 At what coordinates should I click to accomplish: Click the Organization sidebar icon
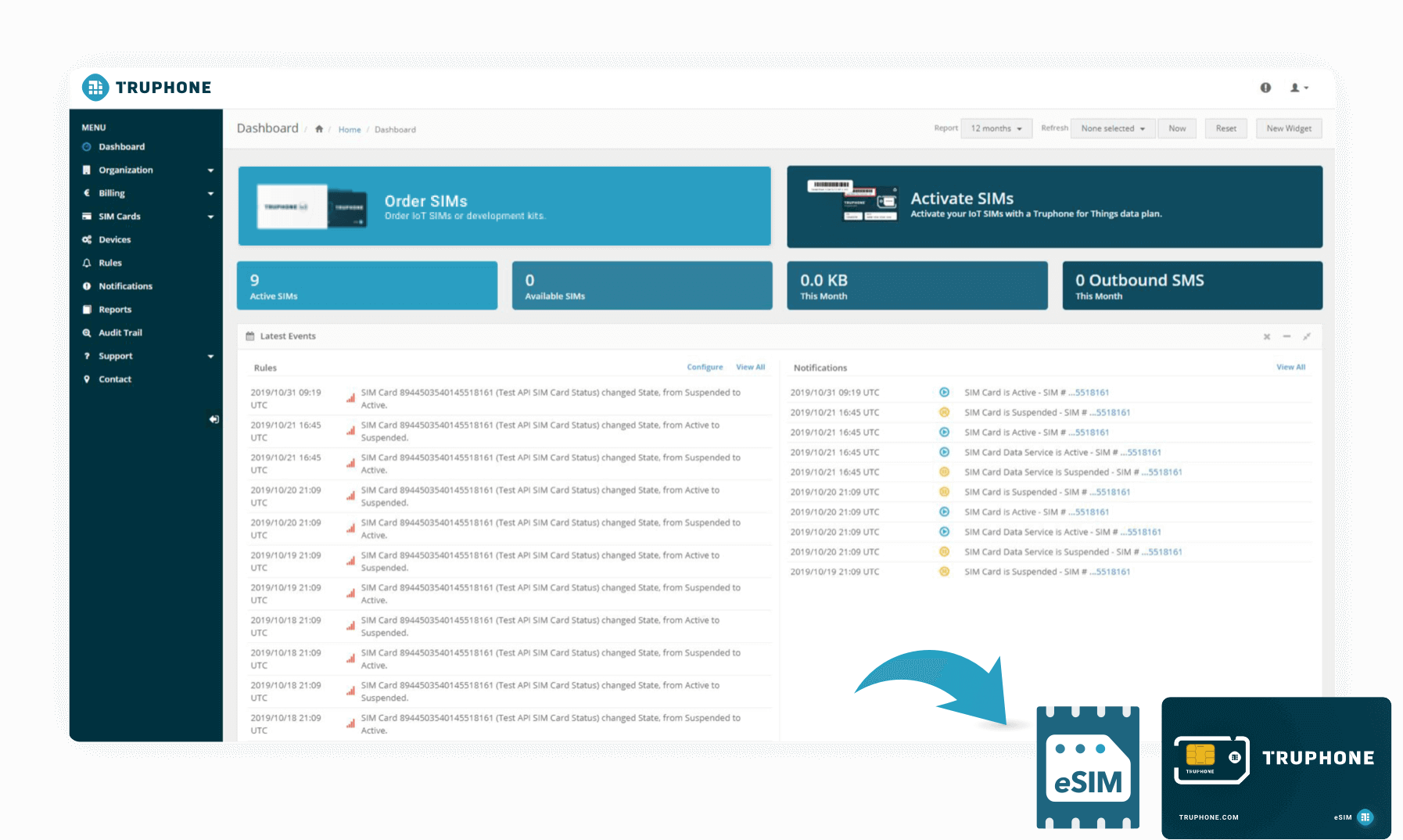click(x=87, y=171)
